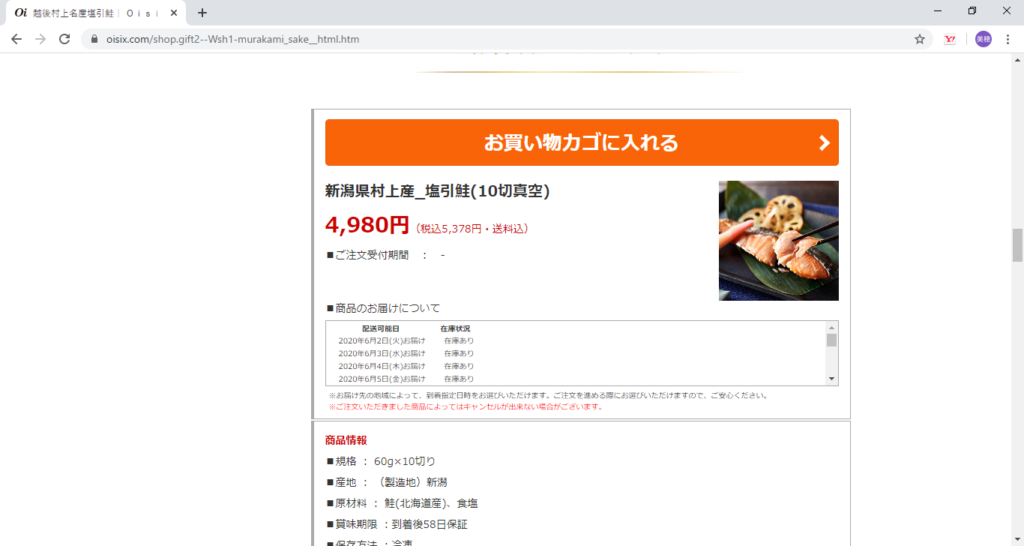Go forward using the browser arrow
1024x546 pixels.
click(40, 39)
